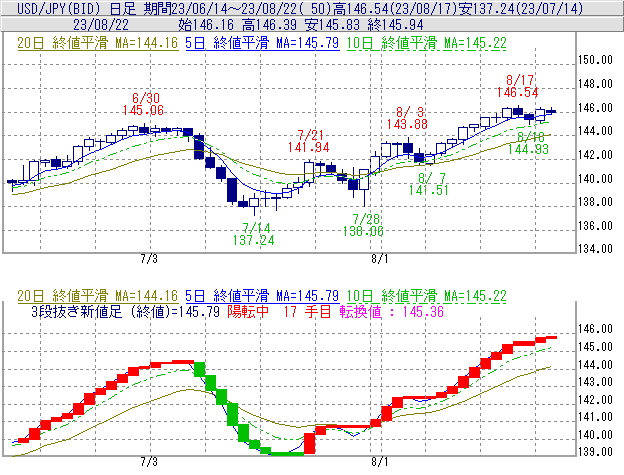
Task: Click the low 137.24(23/07/14) header value
Action: tap(521, 8)
